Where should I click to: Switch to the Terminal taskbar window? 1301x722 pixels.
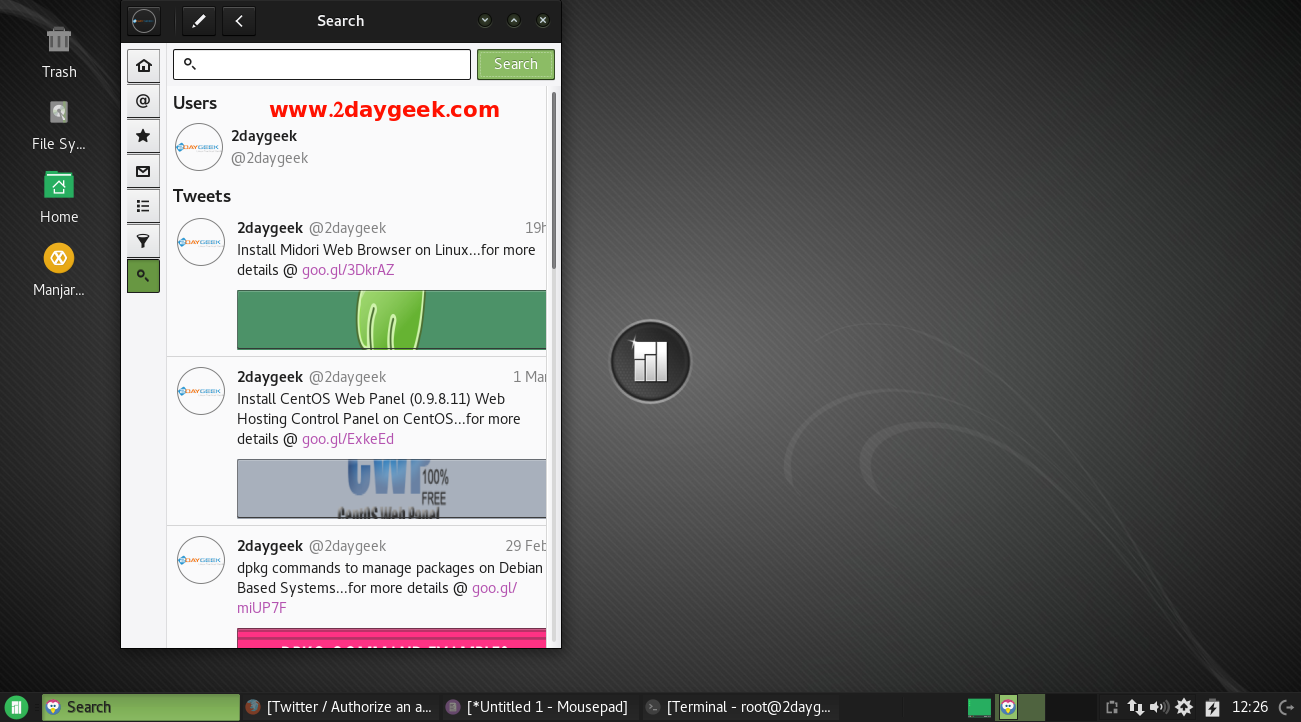(738, 707)
